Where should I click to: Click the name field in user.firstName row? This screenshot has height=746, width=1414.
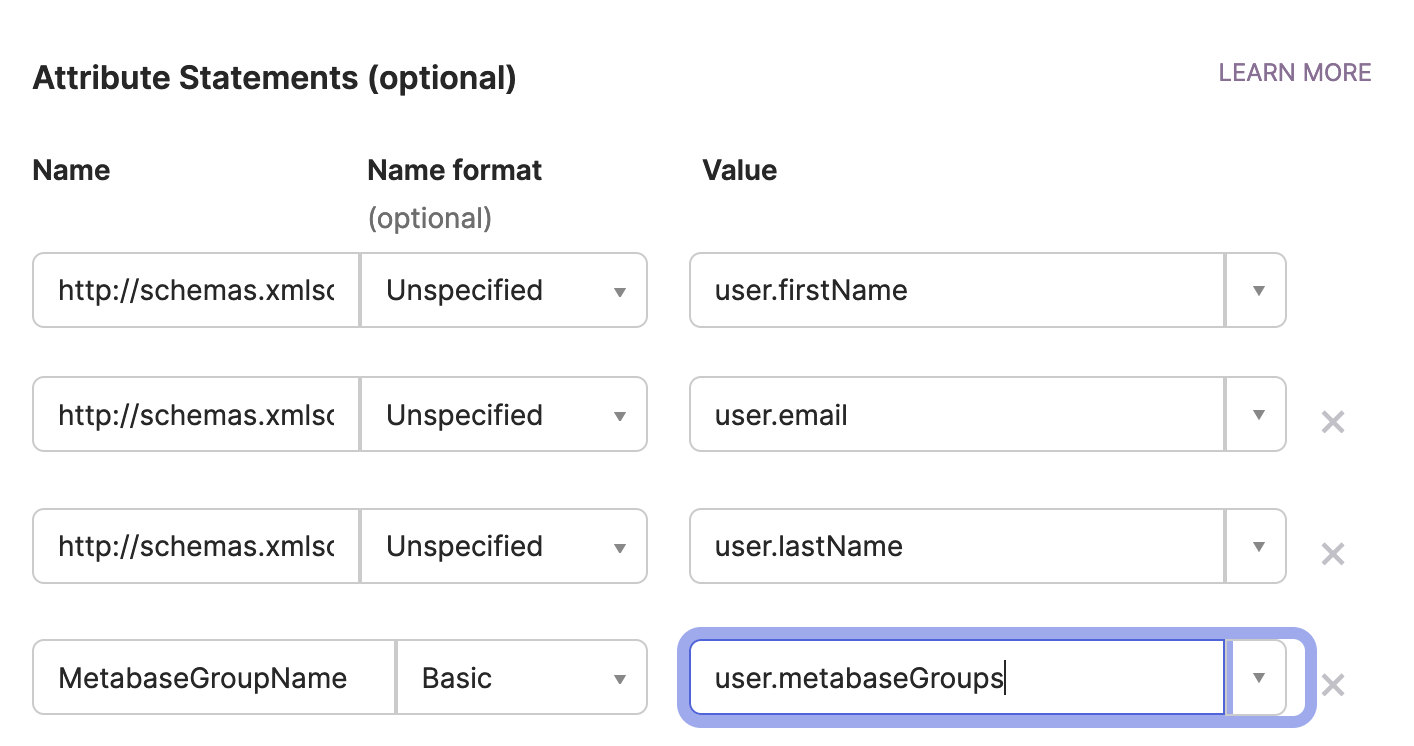(196, 291)
